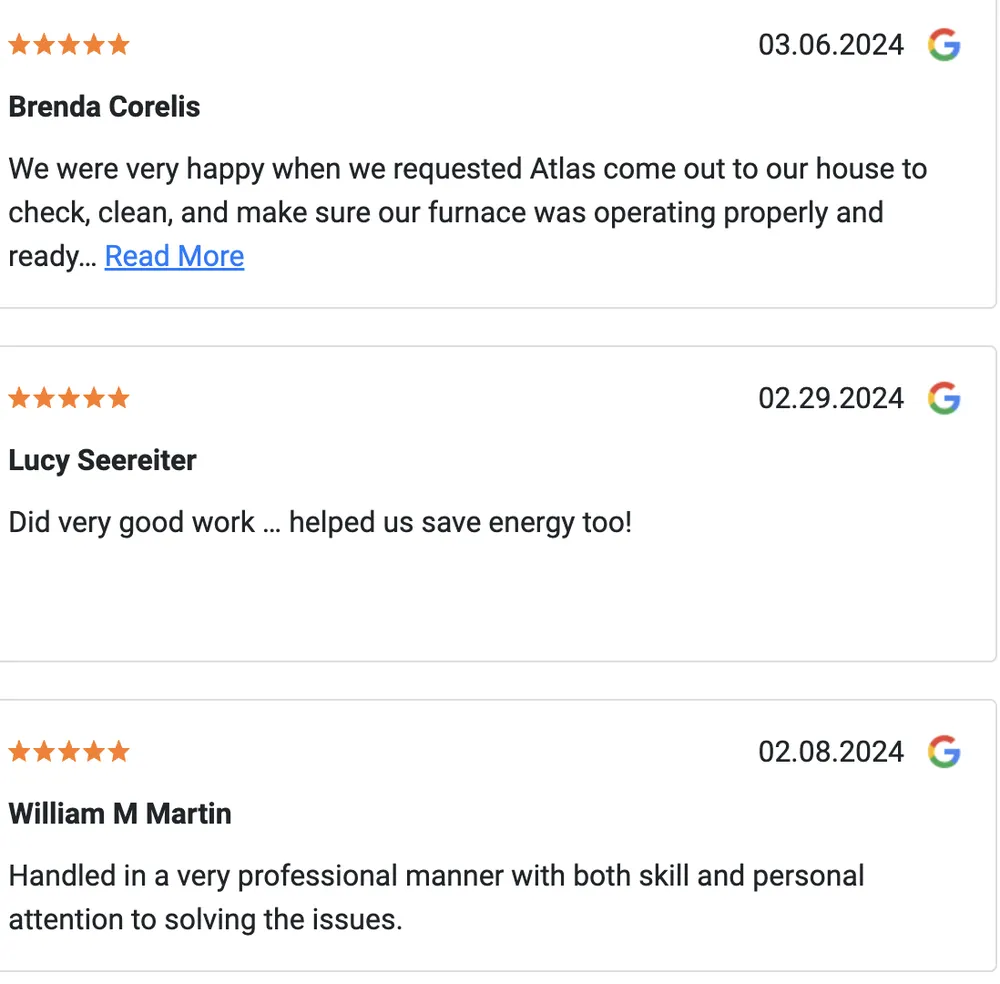Click the second star of William M Martin's rating
This screenshot has height=984, width=1000.
(44, 751)
